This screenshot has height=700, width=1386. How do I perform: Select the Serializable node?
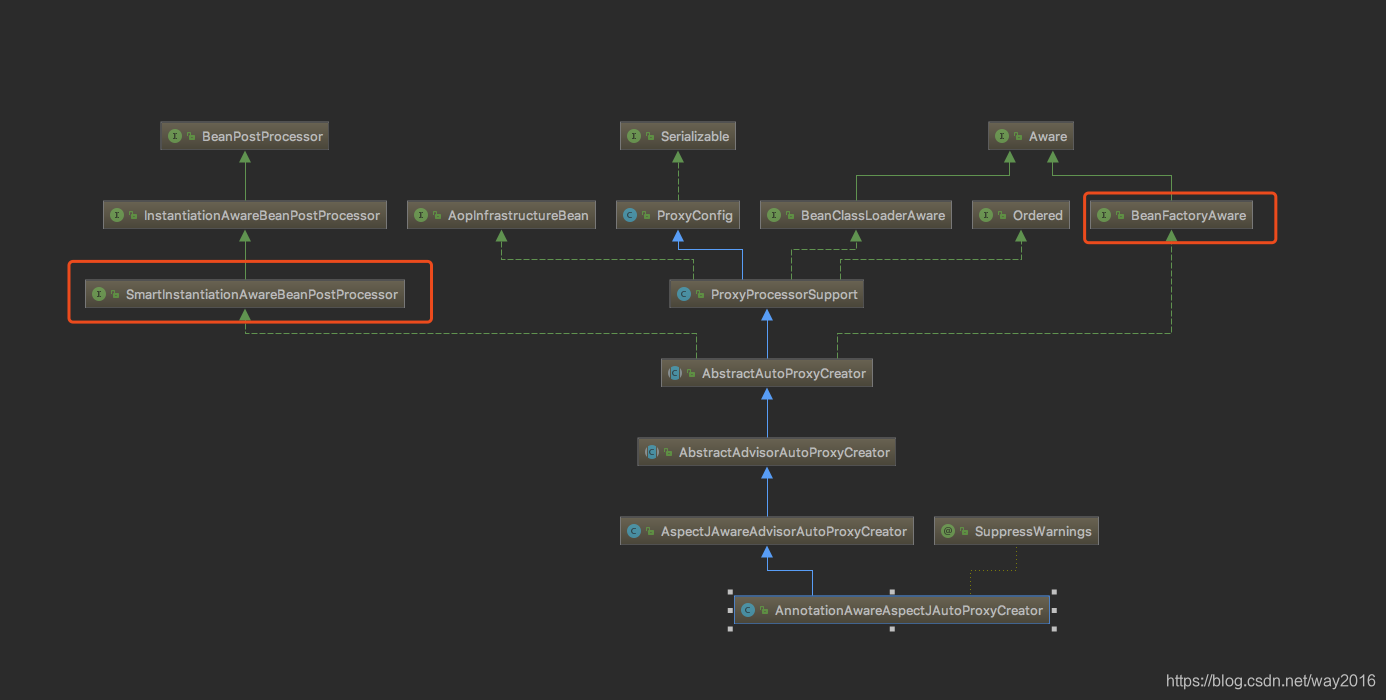point(678,136)
